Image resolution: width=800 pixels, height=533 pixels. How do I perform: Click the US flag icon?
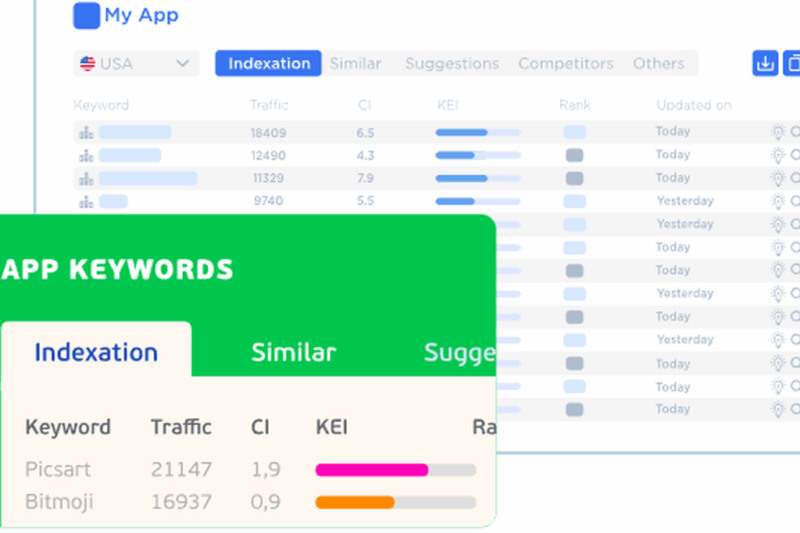click(x=88, y=64)
